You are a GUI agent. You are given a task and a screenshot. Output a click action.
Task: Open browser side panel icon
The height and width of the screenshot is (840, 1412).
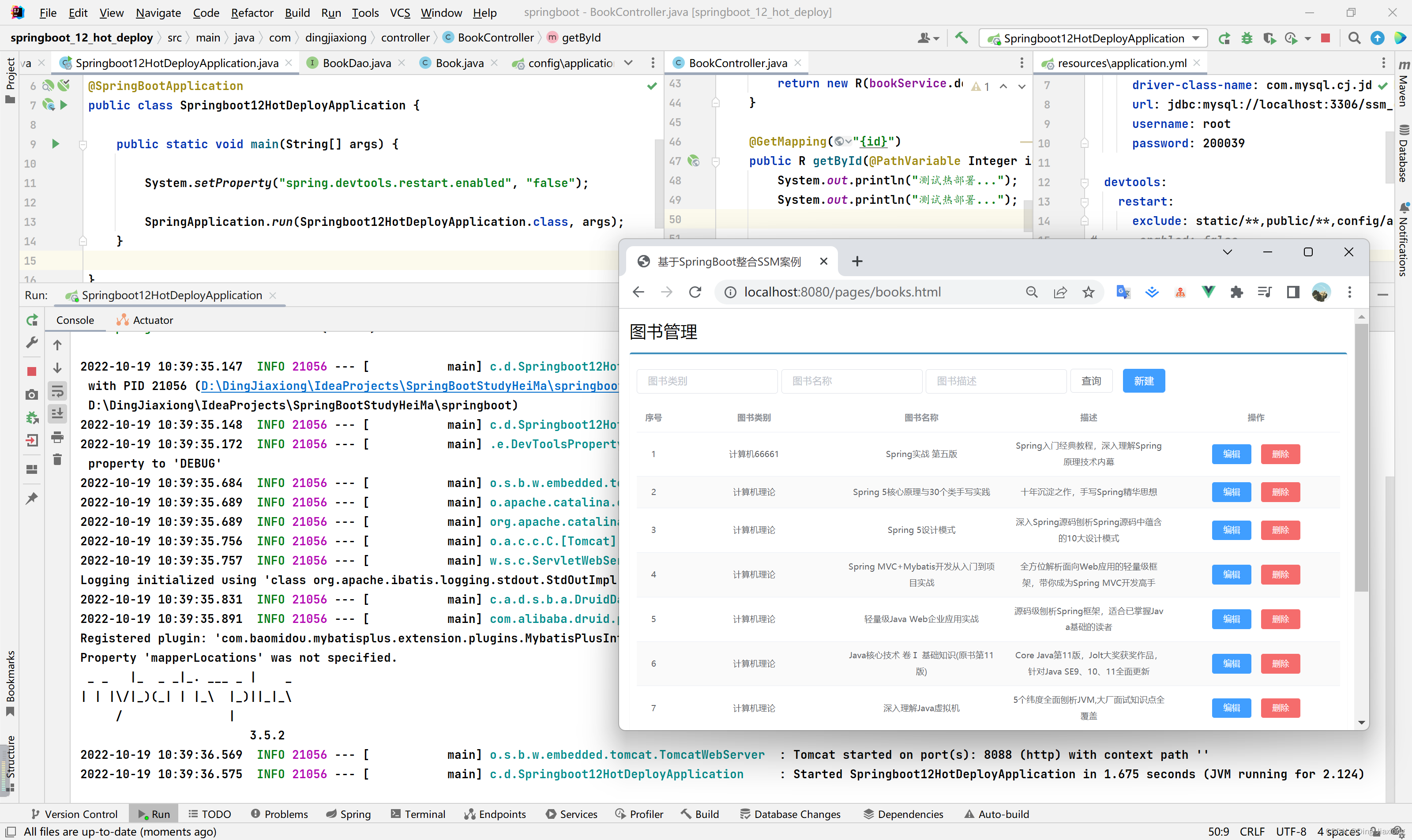[1293, 292]
